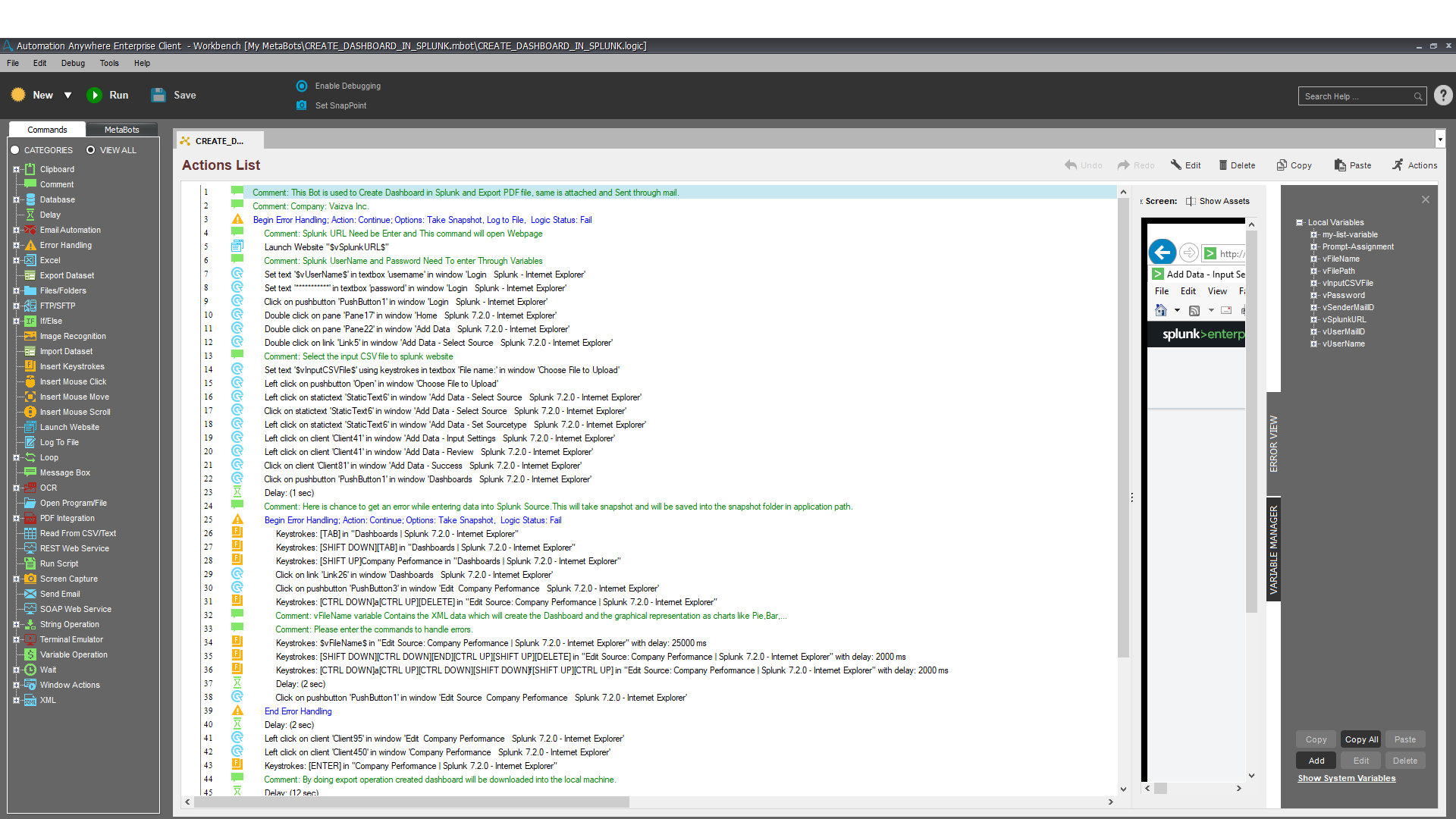1456x819 pixels.
Task: Click the Save disk icon
Action: 158,96
